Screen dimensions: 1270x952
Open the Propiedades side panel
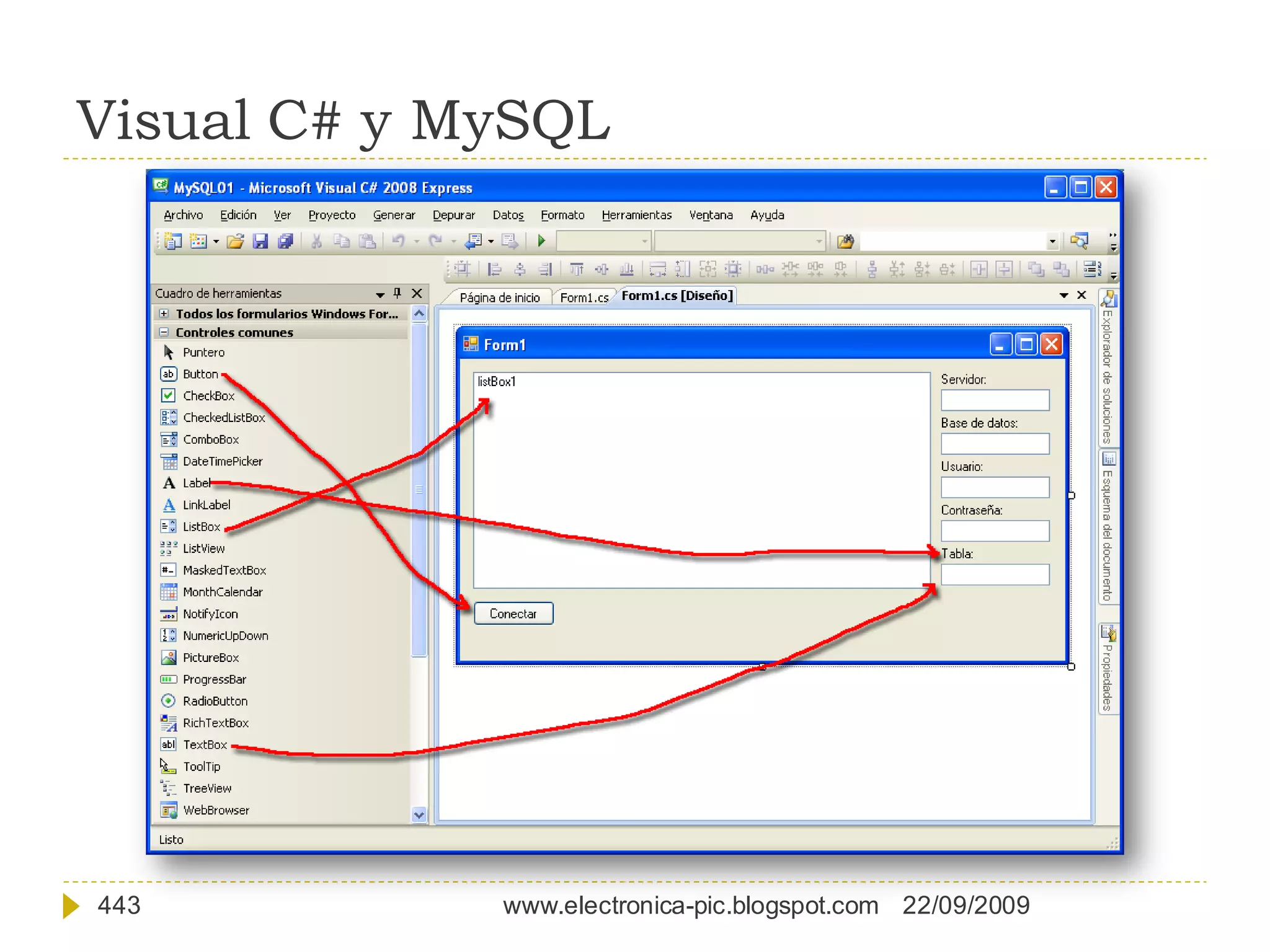(1108, 669)
